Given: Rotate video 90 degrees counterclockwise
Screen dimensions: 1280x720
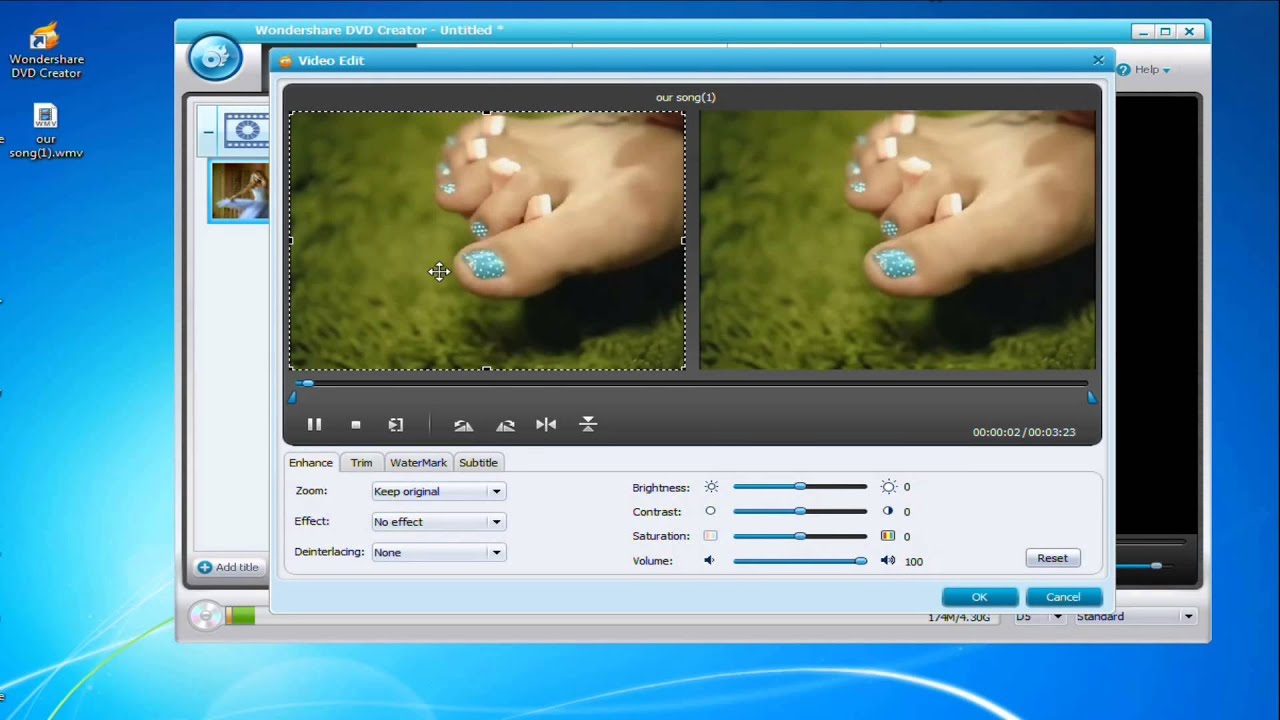Looking at the screenshot, I should tap(463, 425).
